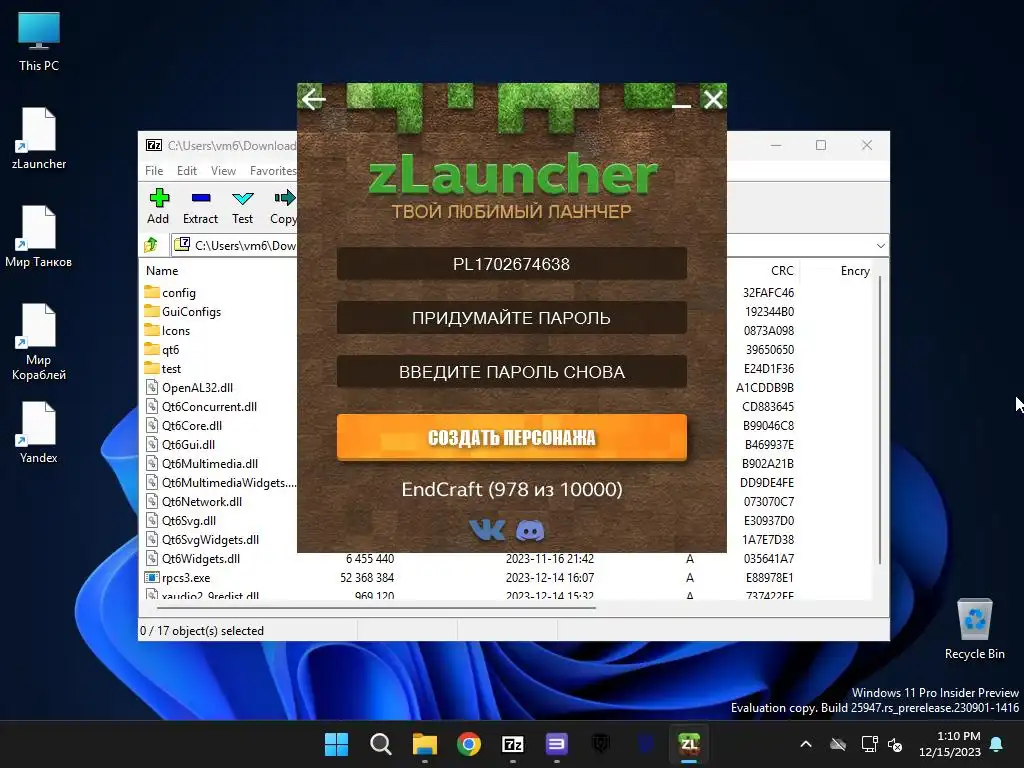Click CRC value E88978E1
1024x768 pixels.
(770, 577)
